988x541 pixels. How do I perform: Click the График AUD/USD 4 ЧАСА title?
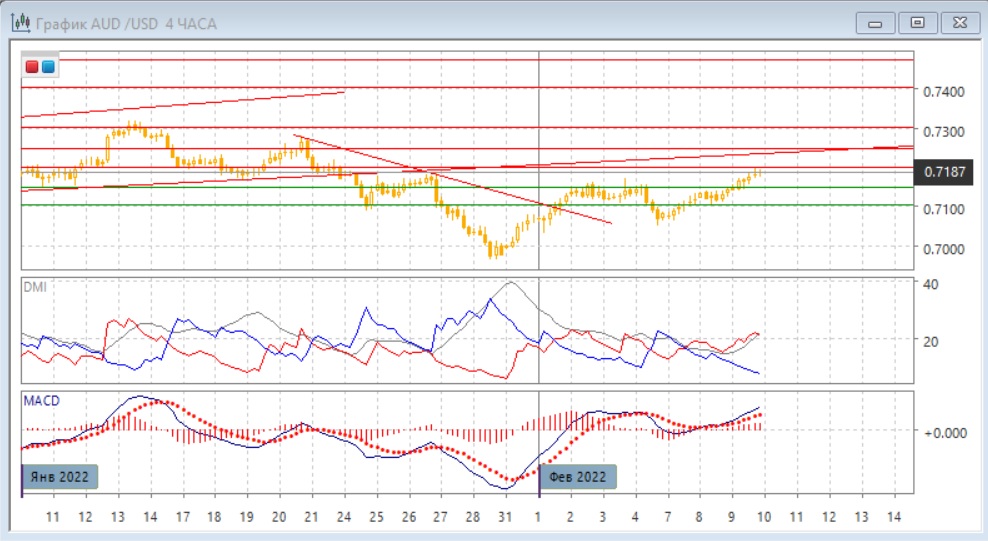pos(116,21)
